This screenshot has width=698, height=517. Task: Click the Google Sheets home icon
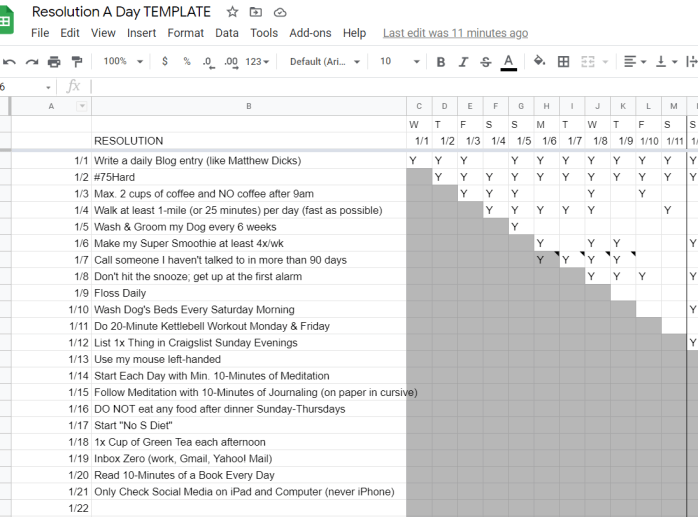[6, 21]
